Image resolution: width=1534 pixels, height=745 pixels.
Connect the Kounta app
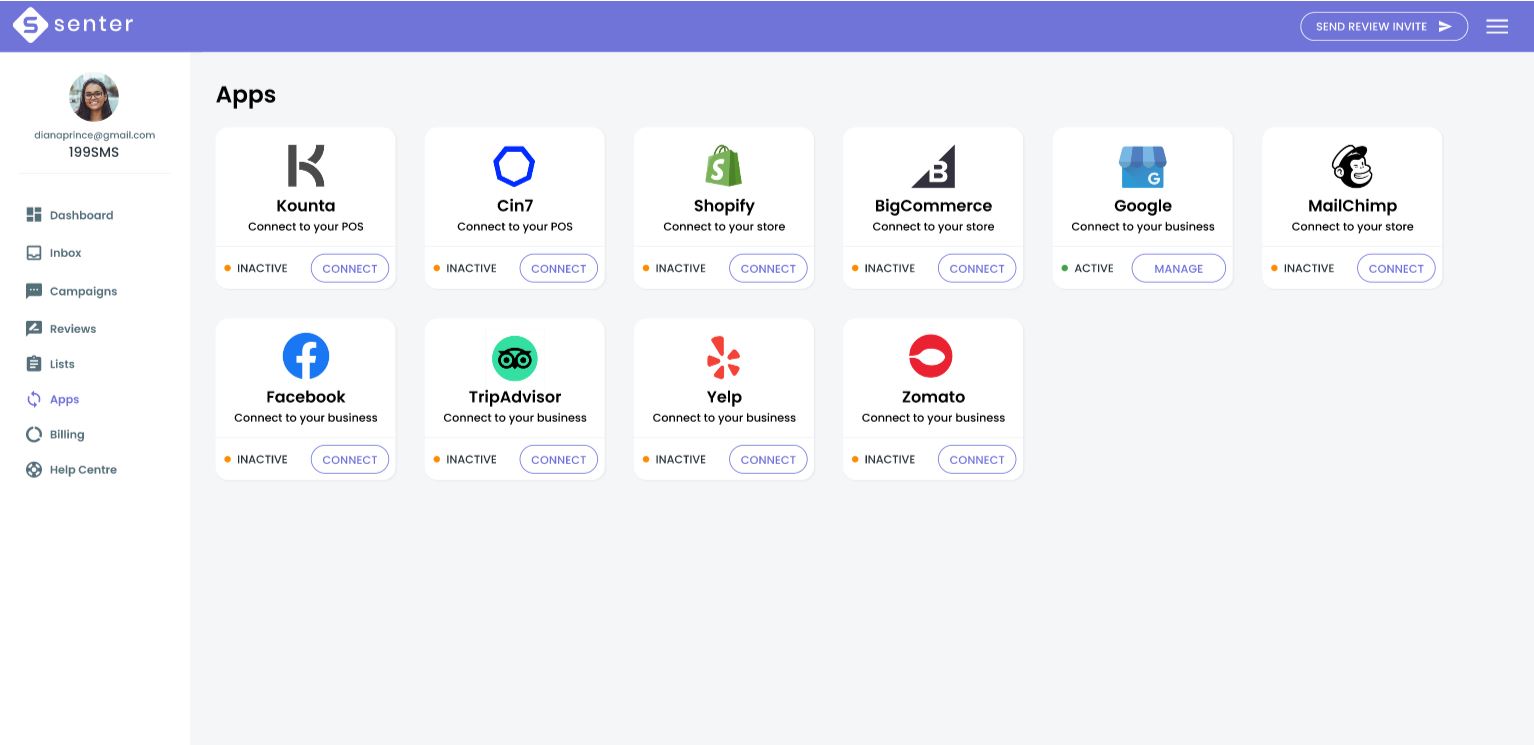tap(350, 268)
